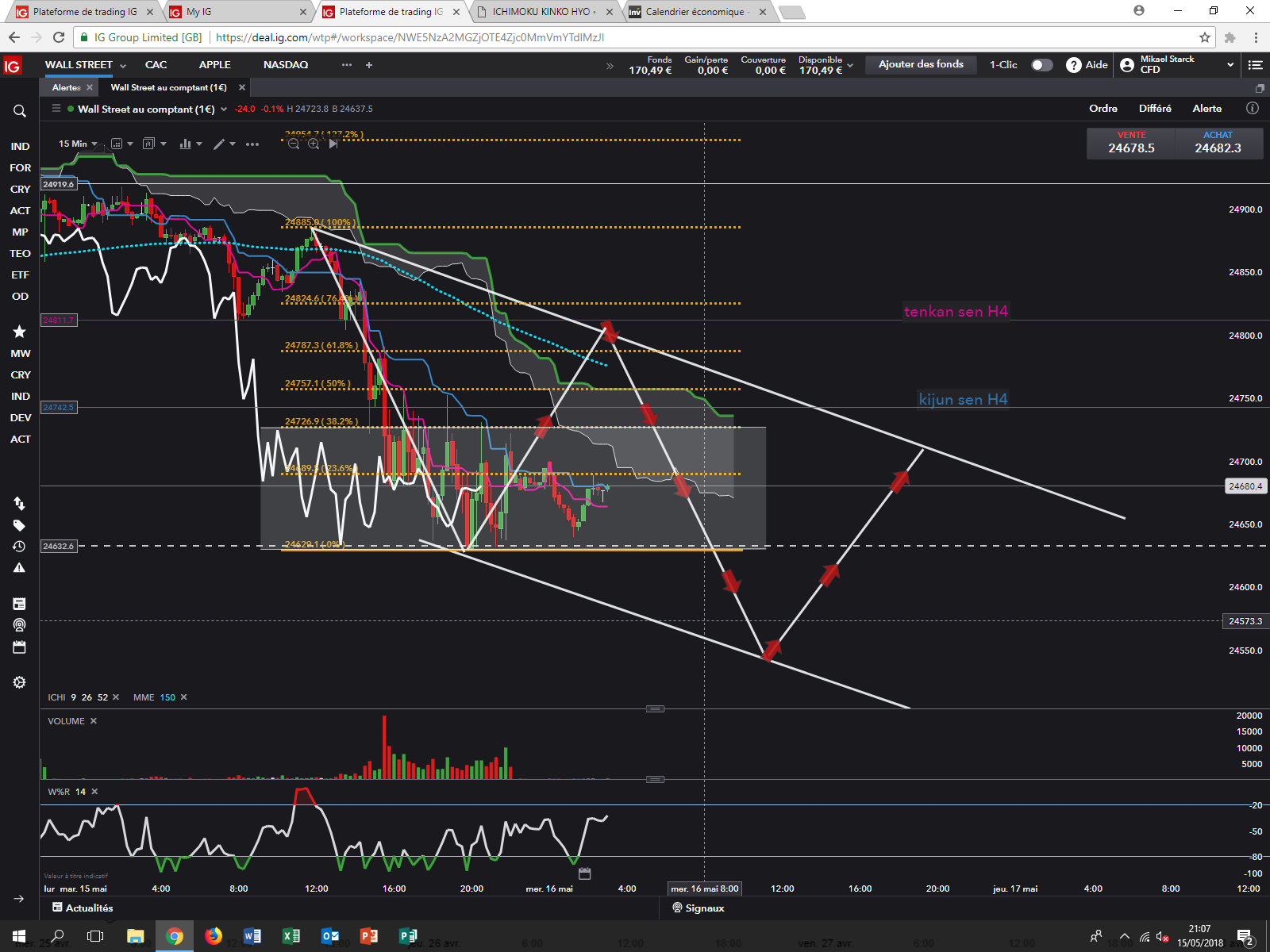Open the chart type bars dropdown
This screenshot has height=952, width=1270.
pos(190,144)
